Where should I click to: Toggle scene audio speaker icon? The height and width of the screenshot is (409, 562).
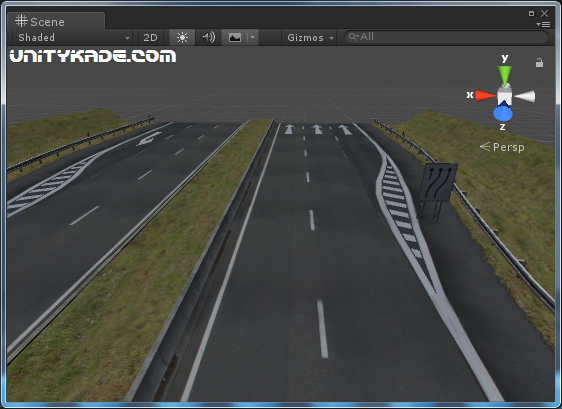tap(208, 37)
